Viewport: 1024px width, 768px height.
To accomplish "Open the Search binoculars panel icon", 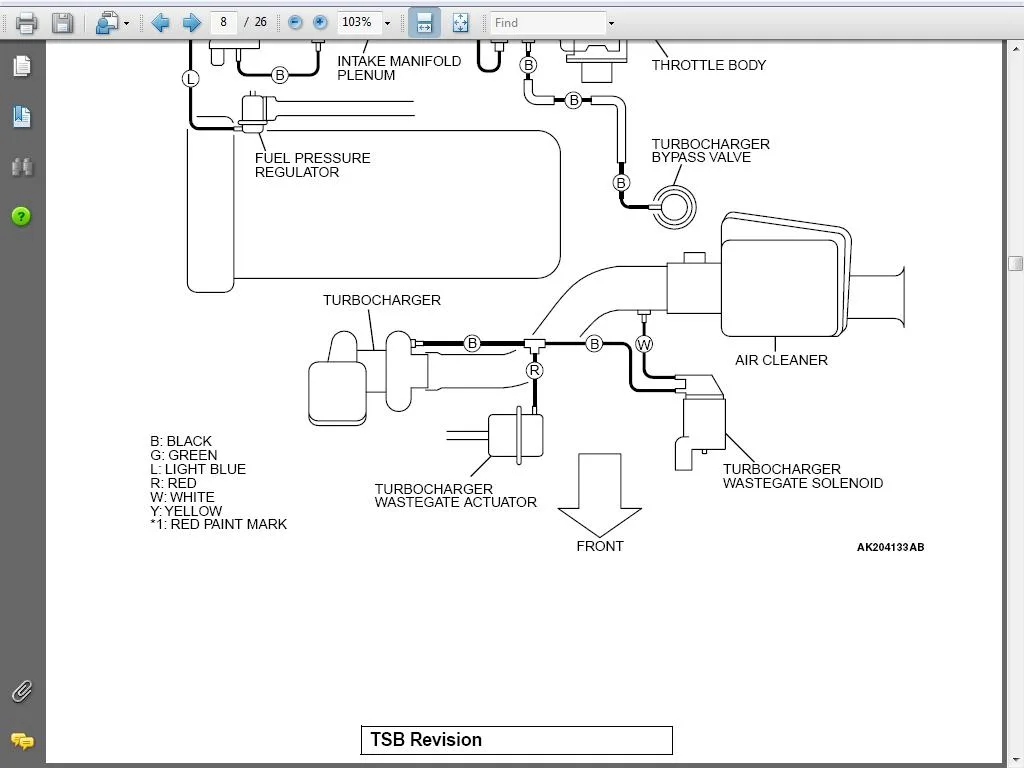I will coord(22,167).
